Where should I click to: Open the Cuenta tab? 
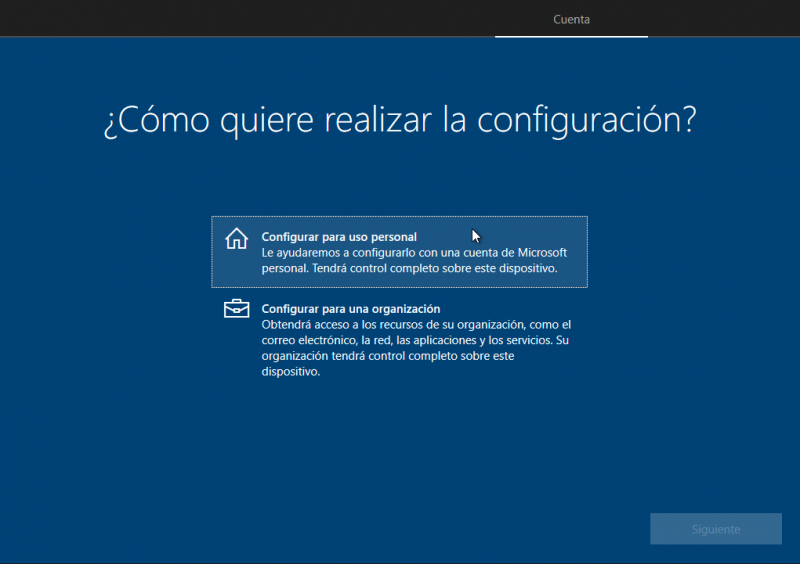(x=571, y=19)
